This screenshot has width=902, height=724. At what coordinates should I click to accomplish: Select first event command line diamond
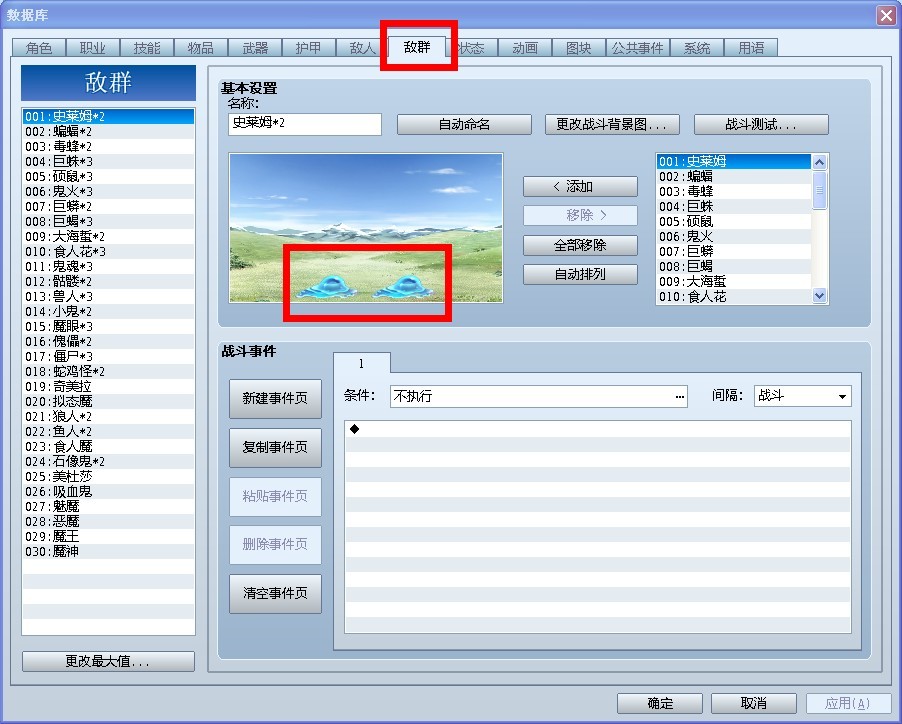[354, 429]
